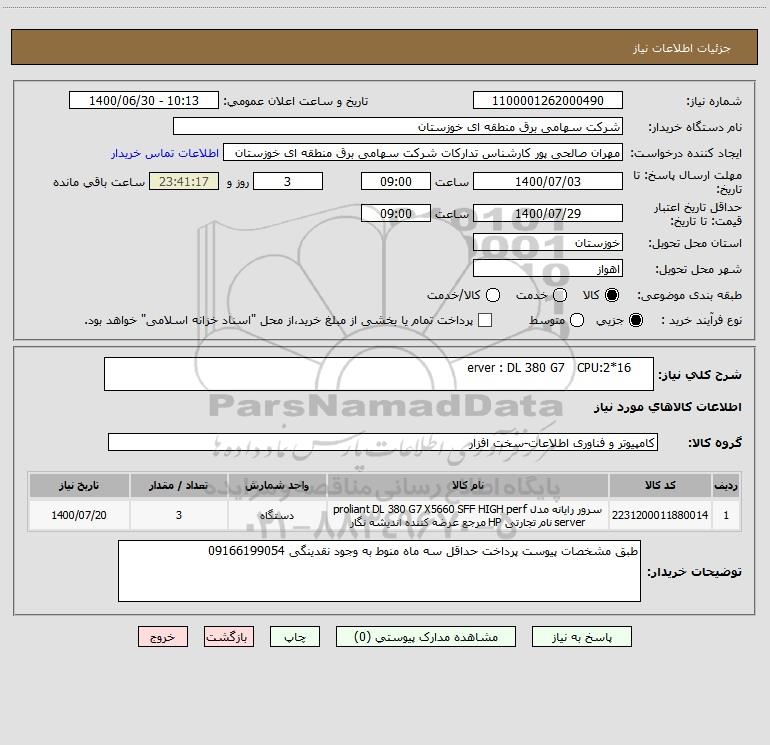Click the ردیف column header

726,486
